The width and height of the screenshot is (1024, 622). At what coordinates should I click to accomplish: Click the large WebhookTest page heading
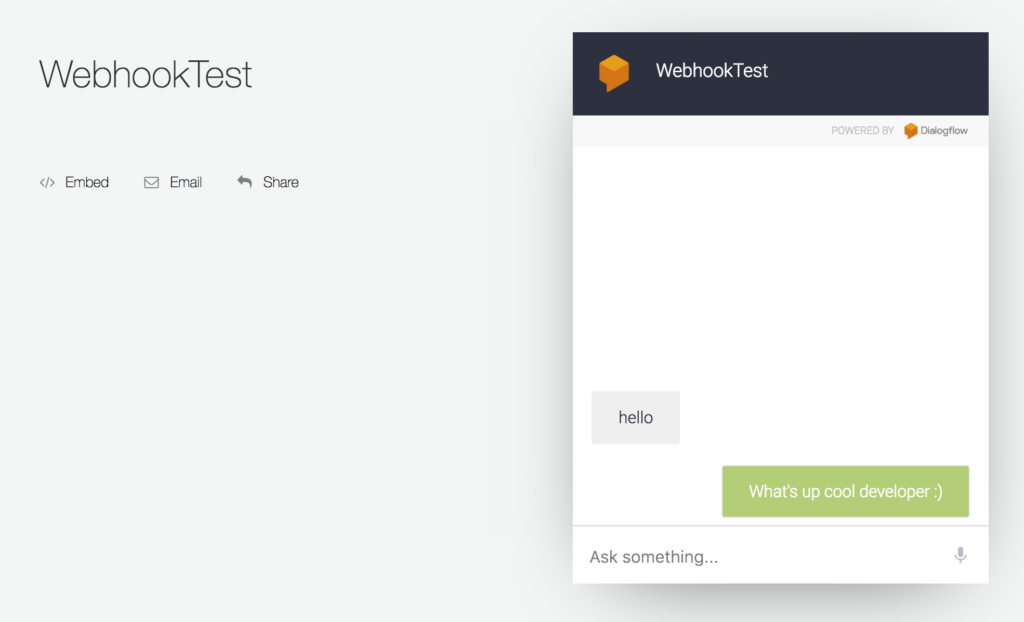146,75
